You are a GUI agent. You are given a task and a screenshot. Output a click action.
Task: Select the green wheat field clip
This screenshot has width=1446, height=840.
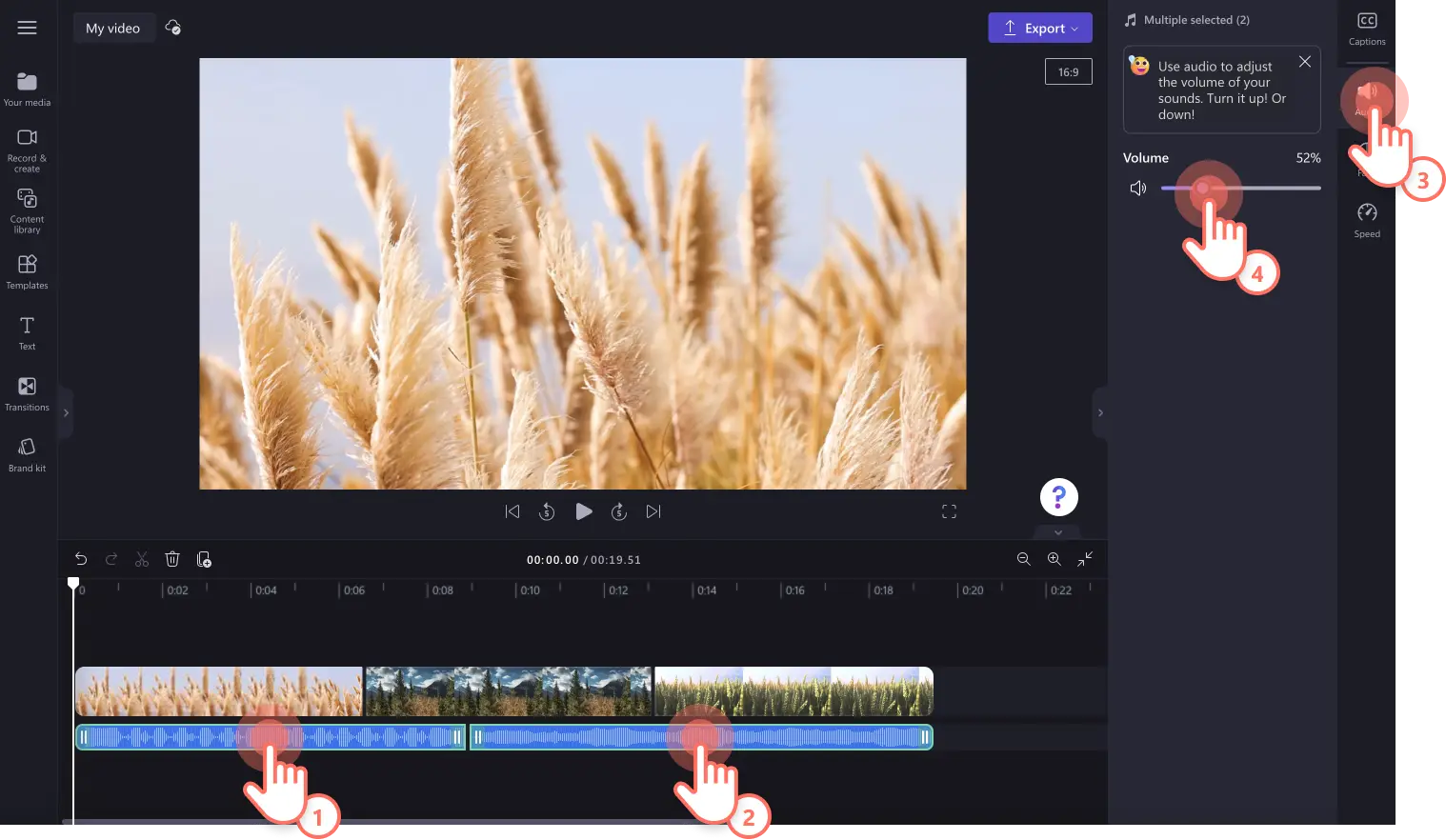coord(794,691)
